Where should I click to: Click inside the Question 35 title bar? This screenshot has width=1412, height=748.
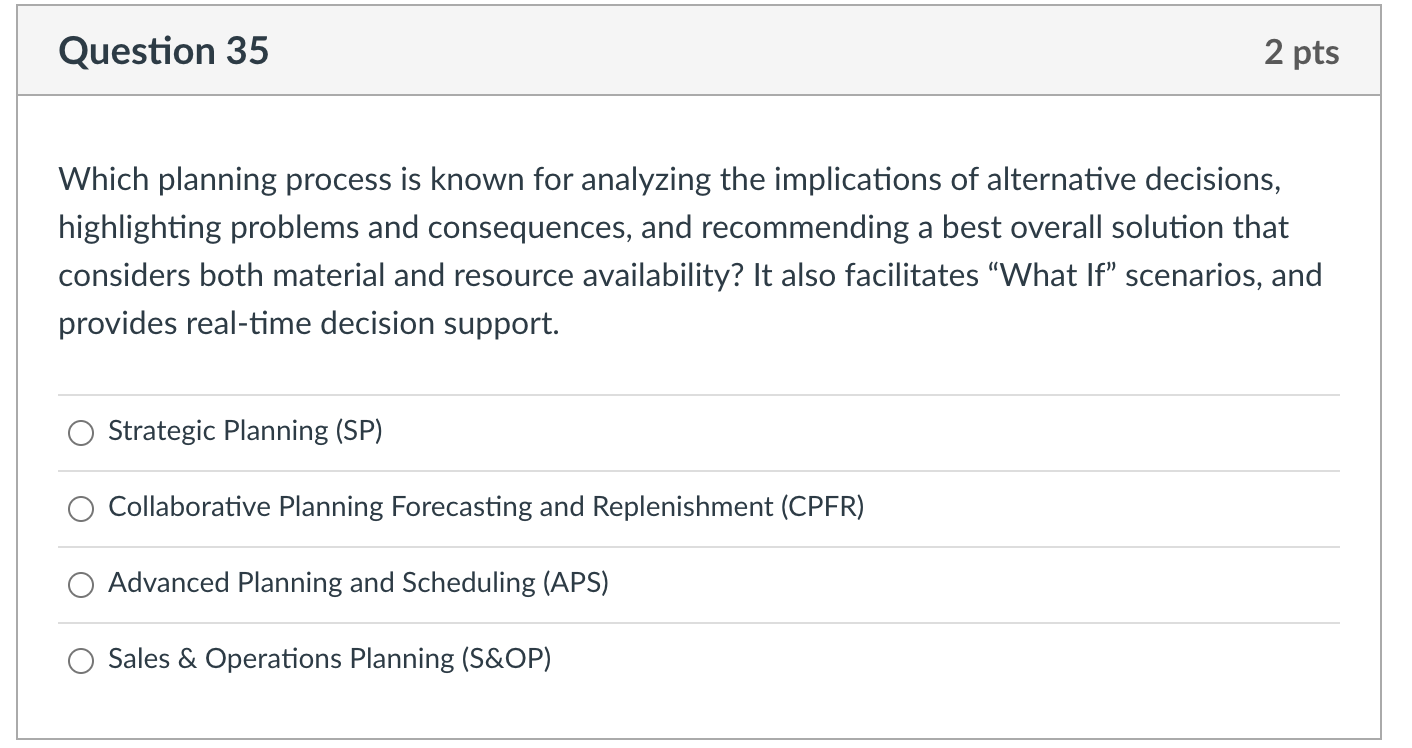pos(700,50)
